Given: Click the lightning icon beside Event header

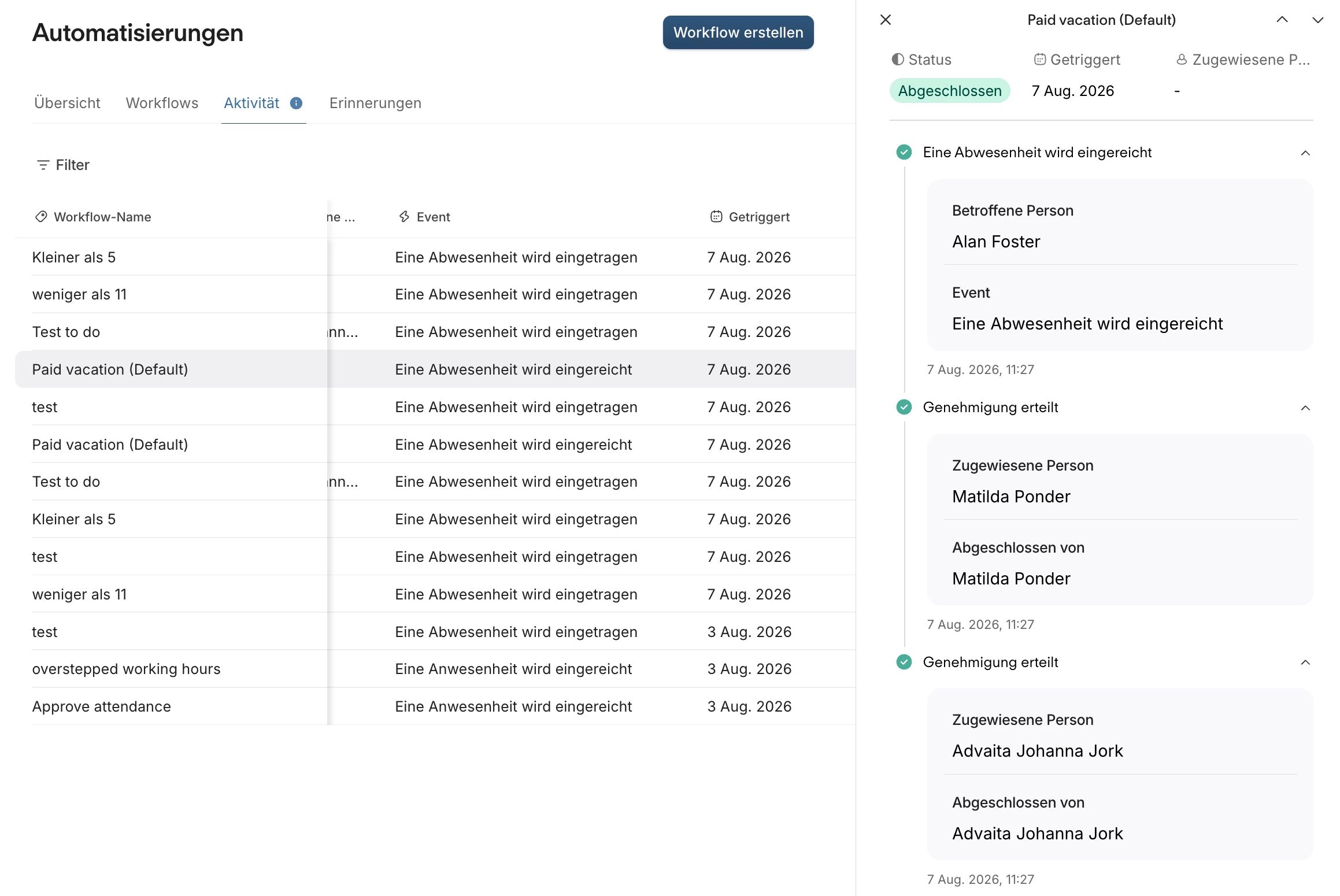Looking at the screenshot, I should click(404, 217).
